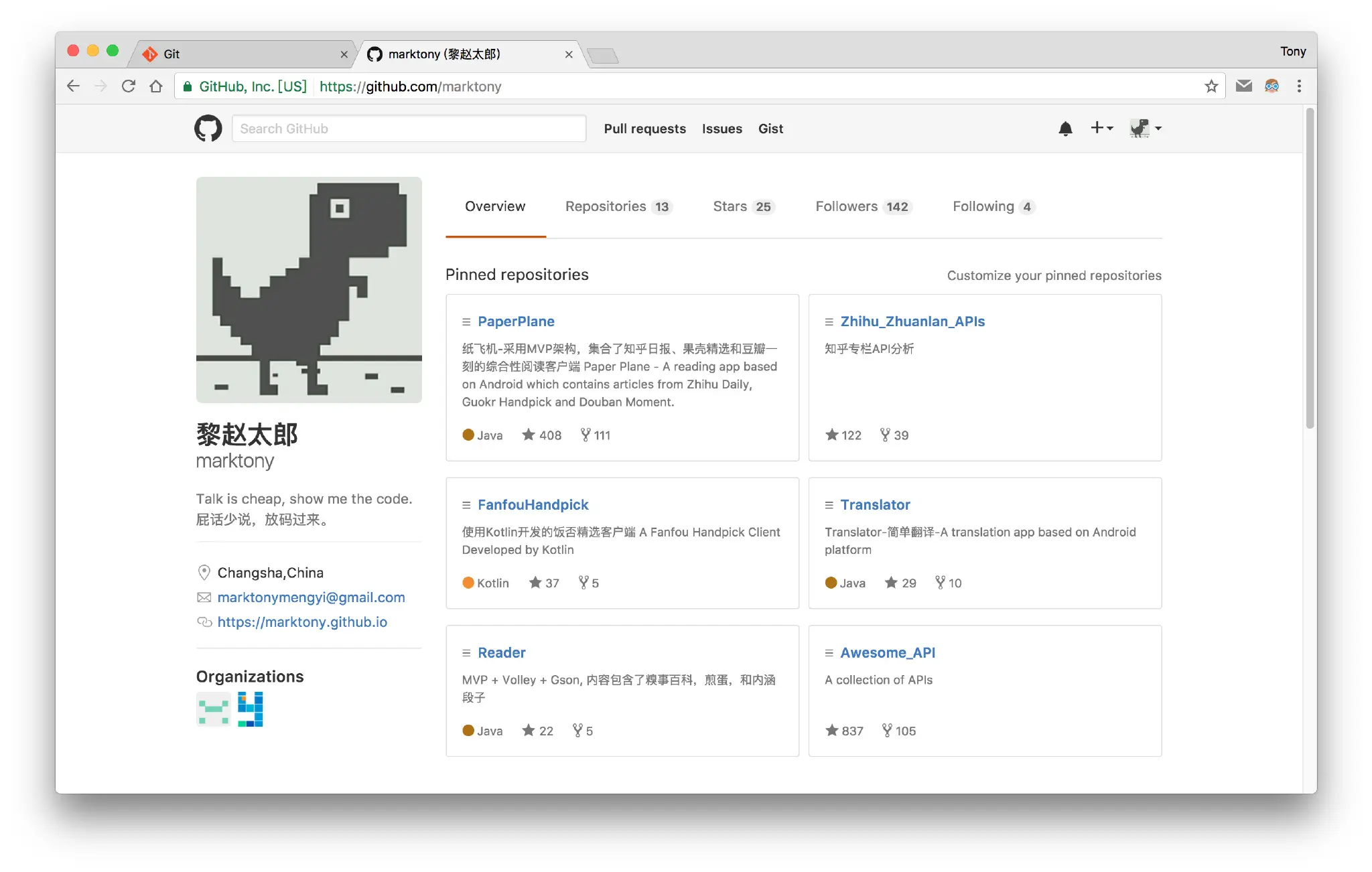Image resolution: width=1372 pixels, height=872 pixels.
Task: Click the GitHub Octocat logo
Action: pos(208,128)
